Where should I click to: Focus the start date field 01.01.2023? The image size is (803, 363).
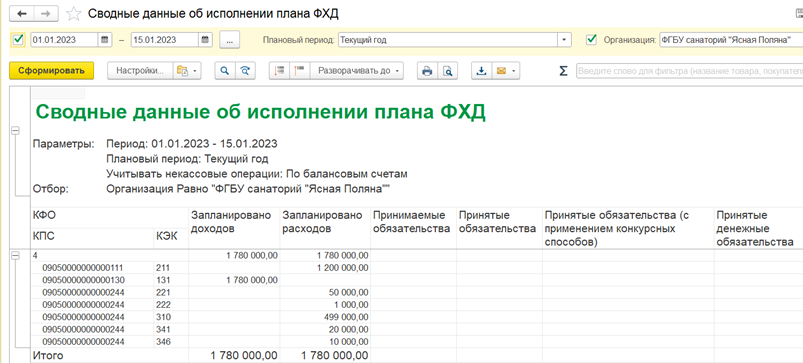click(x=65, y=39)
